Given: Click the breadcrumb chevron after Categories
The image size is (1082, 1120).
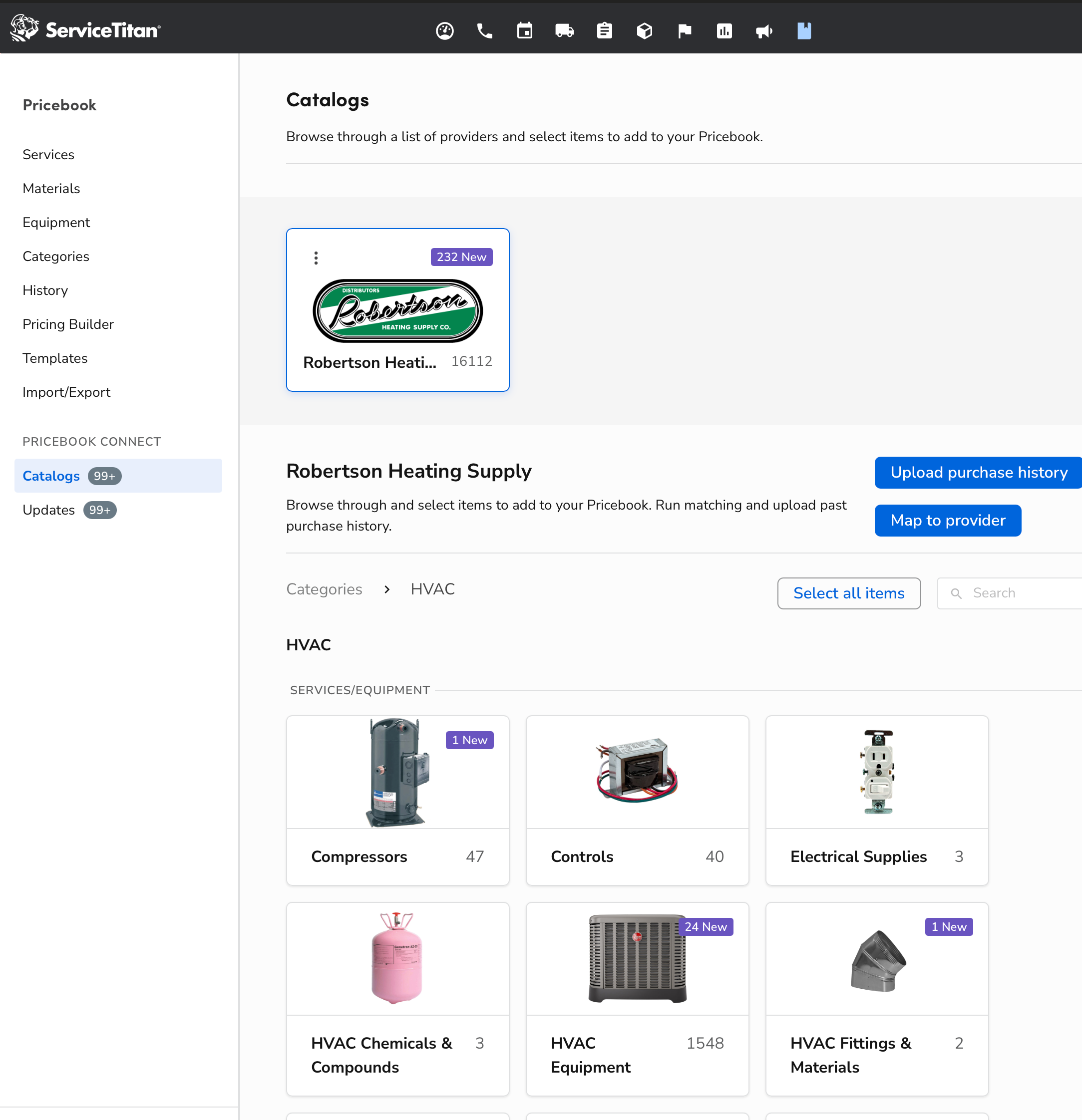Looking at the screenshot, I should (387, 589).
